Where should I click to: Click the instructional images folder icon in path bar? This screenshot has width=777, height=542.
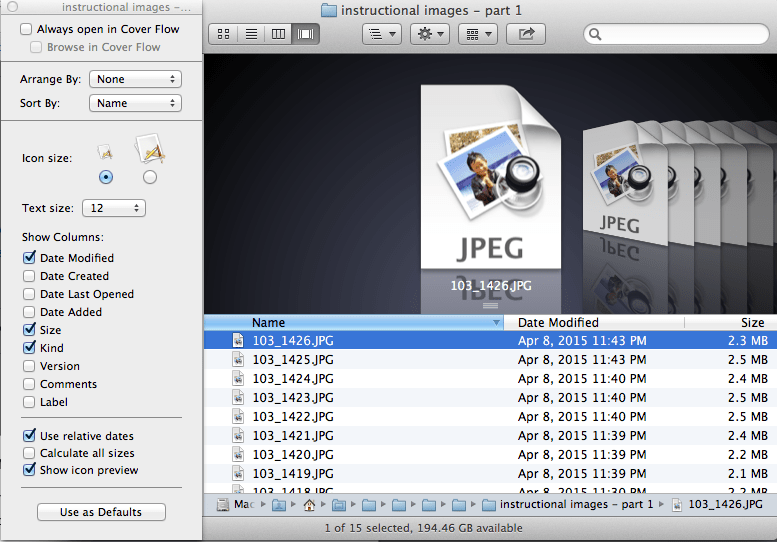pos(489,505)
